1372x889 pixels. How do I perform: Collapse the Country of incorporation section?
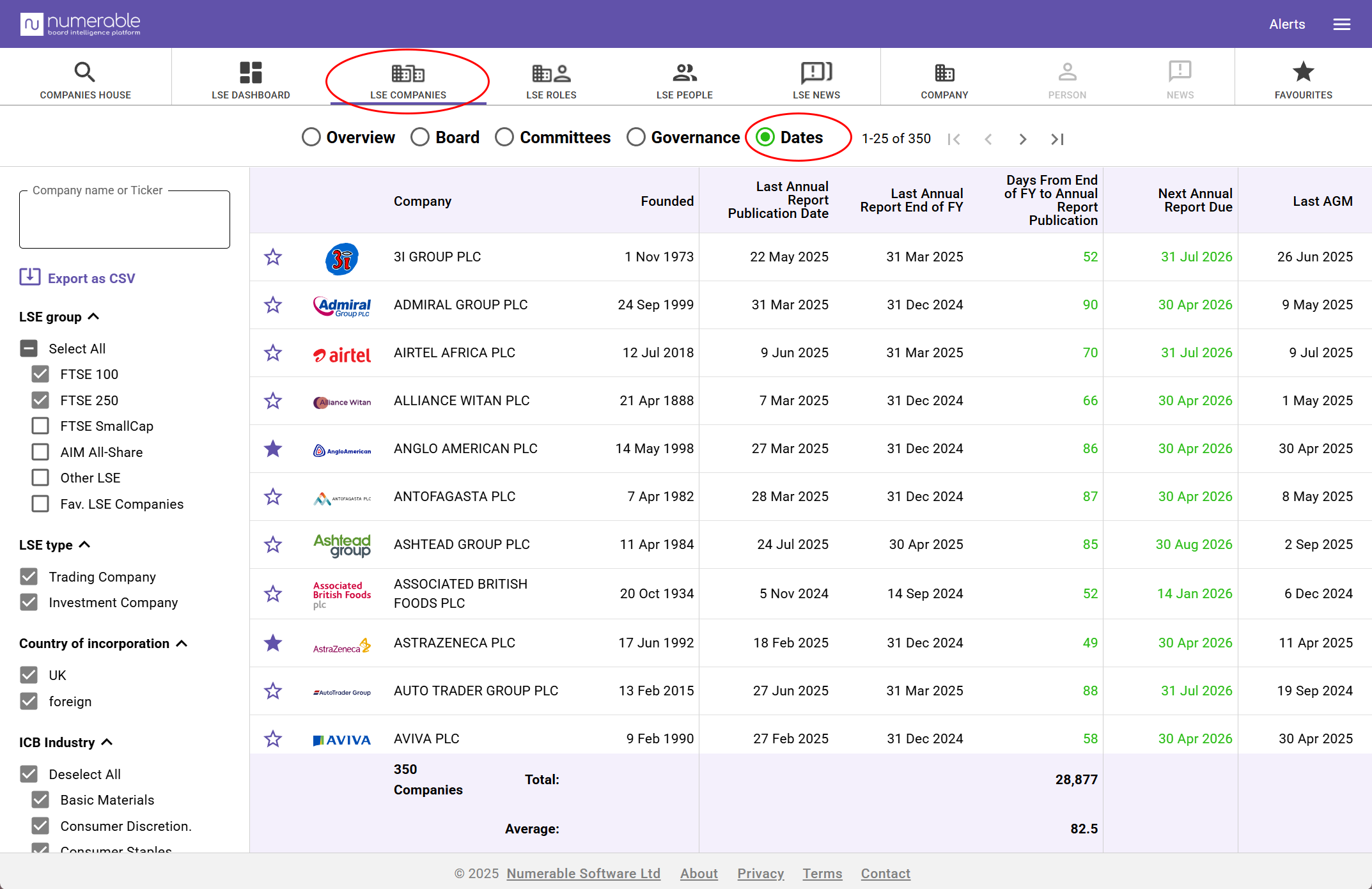point(182,643)
